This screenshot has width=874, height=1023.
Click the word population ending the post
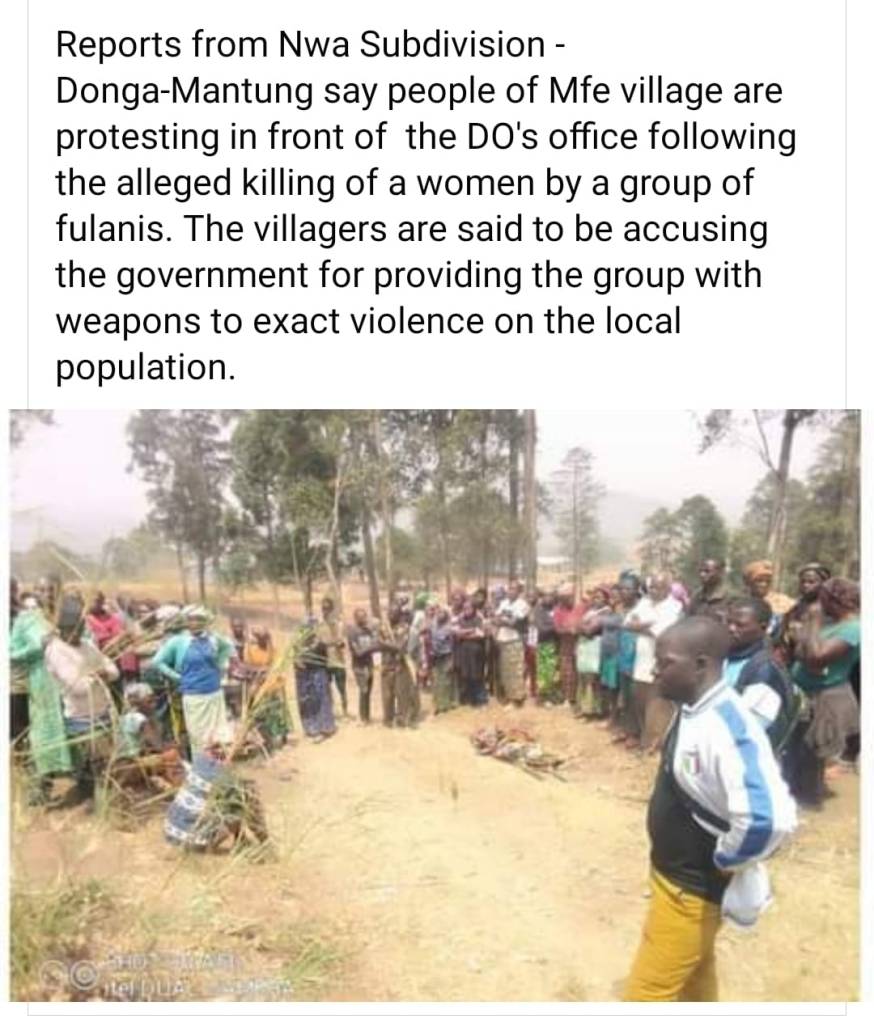tap(145, 368)
